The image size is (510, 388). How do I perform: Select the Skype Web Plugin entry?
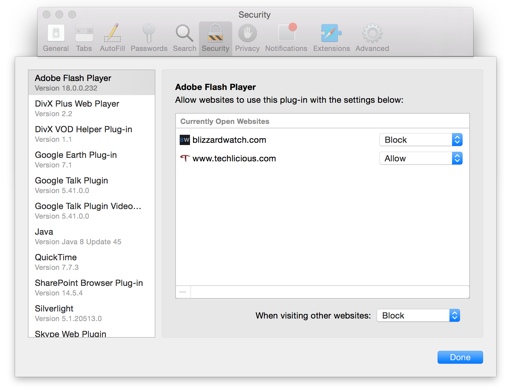pos(92,333)
